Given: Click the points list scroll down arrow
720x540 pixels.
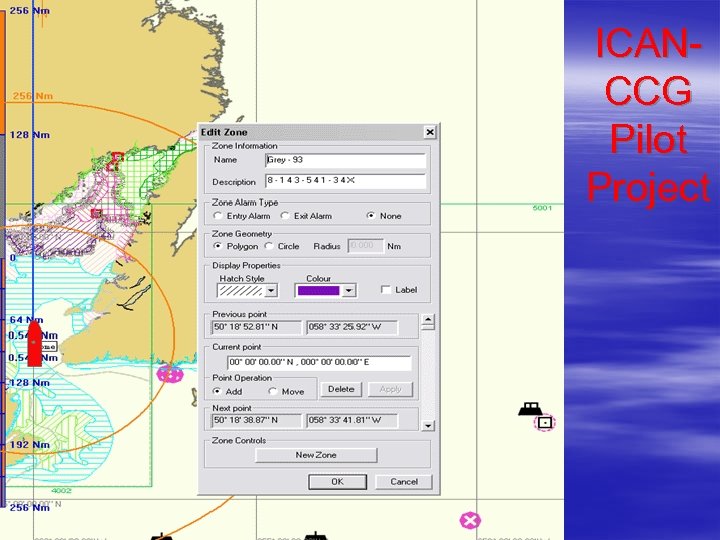Looking at the screenshot, I should pyautogui.click(x=428, y=426).
